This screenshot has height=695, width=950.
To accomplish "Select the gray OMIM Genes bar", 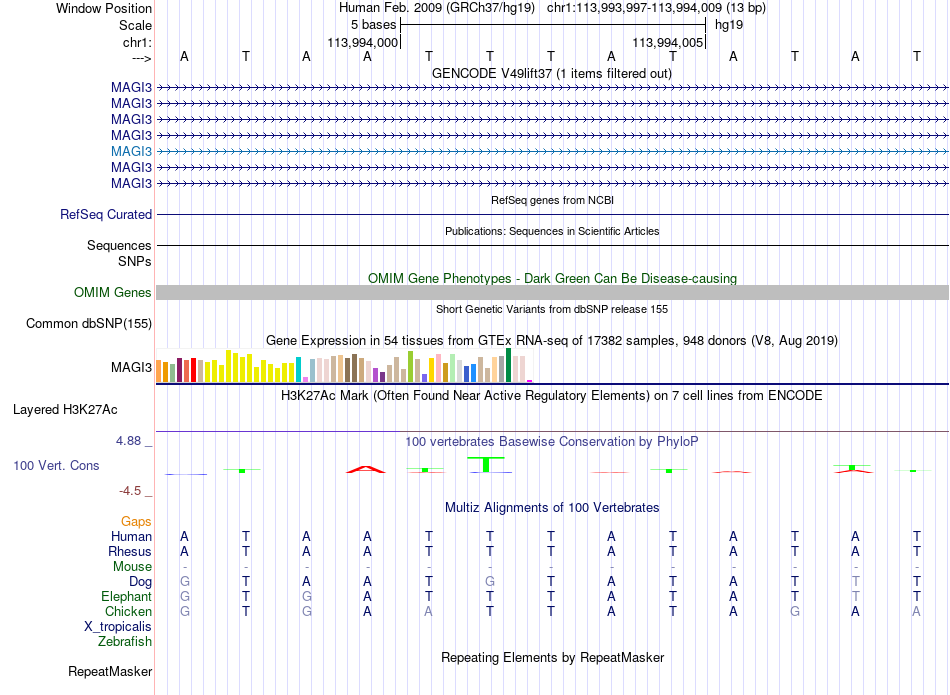I will pyautogui.click(x=553, y=292).
